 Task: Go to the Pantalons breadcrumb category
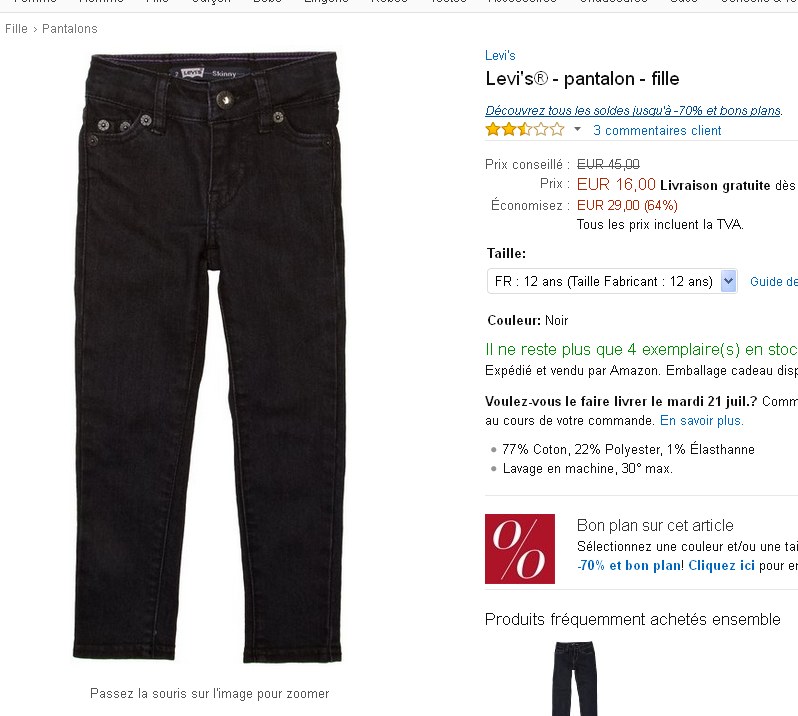click(x=70, y=29)
